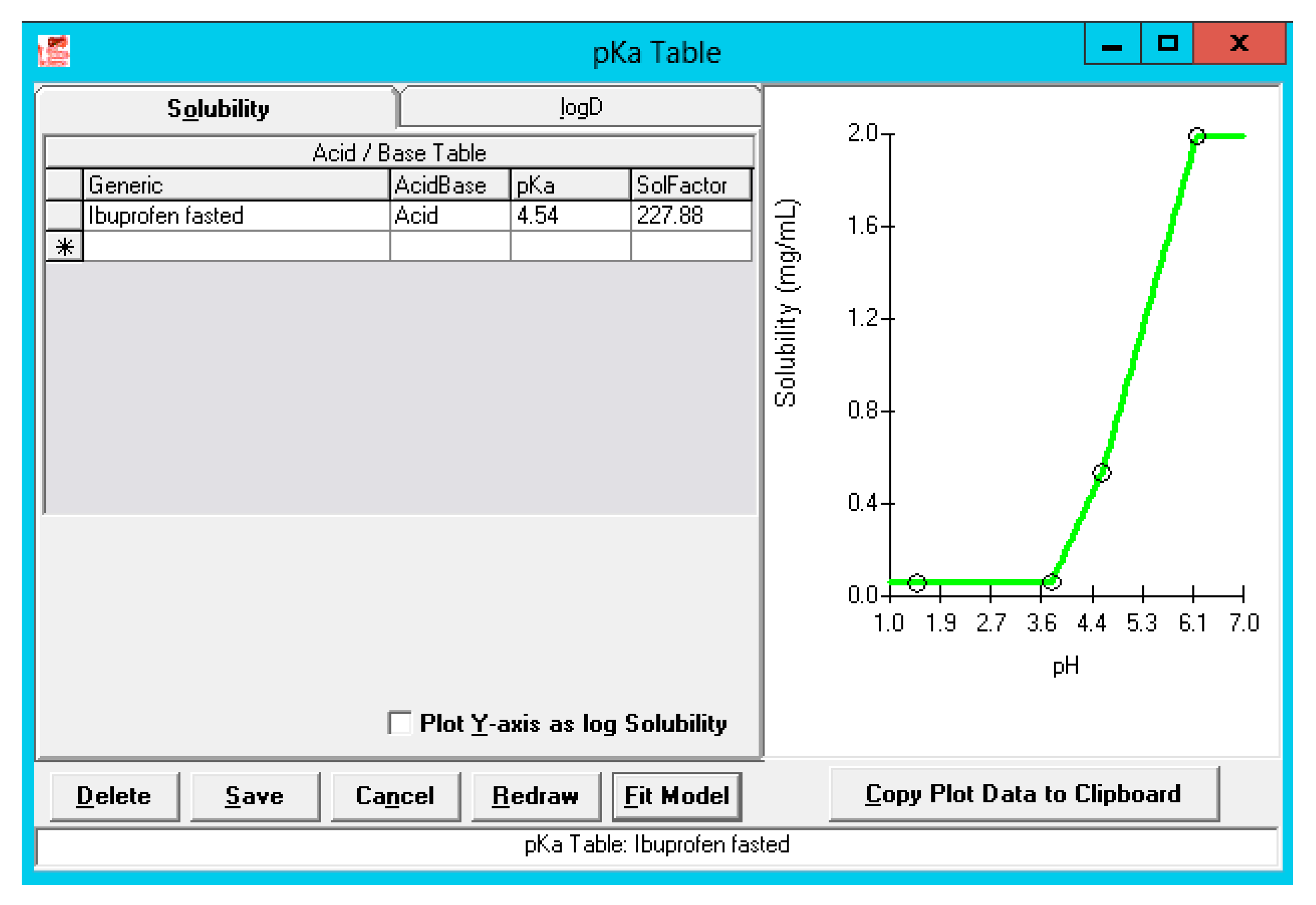Minimize the pKa Table window
Screen dimensions: 1316x905
[1113, 44]
